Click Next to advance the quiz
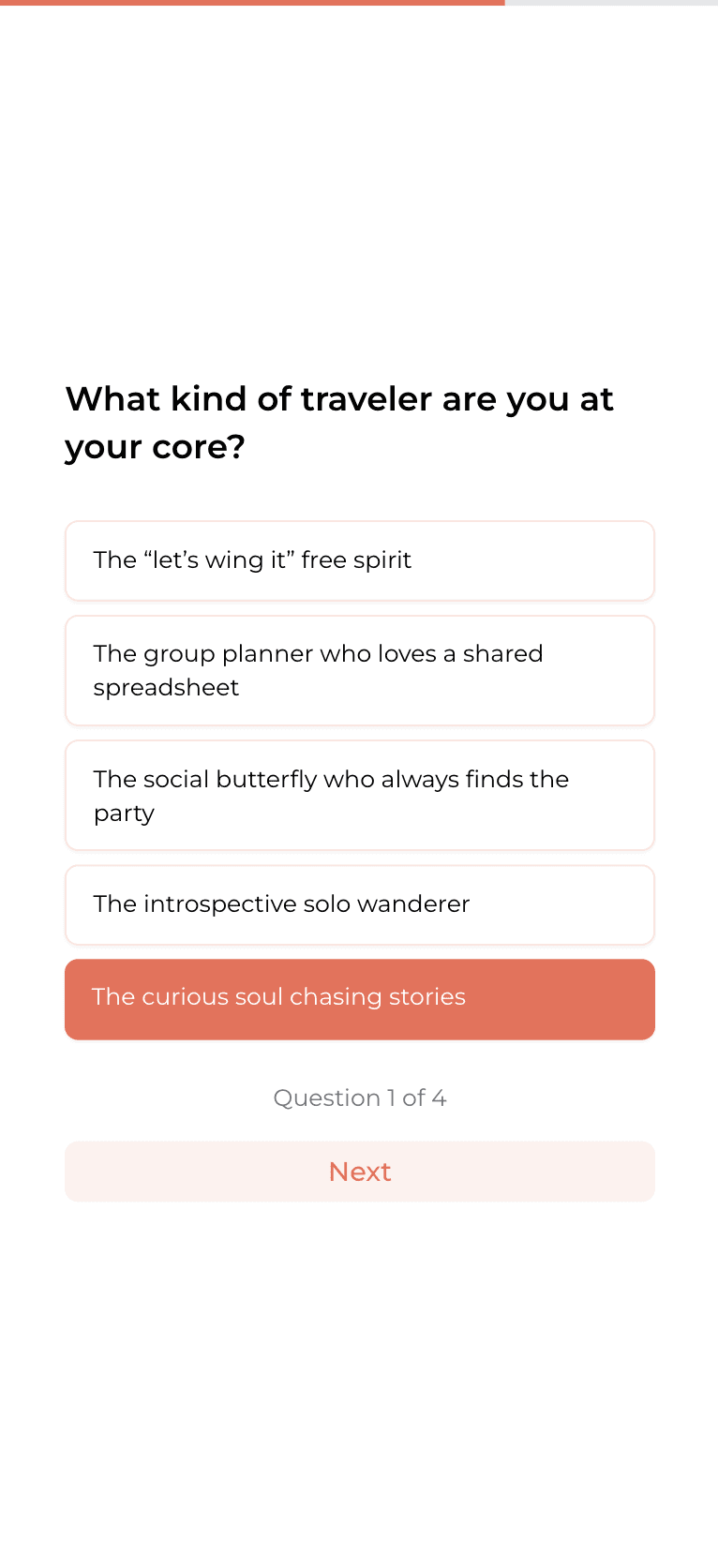This screenshot has width=718, height=1568. [x=359, y=1172]
